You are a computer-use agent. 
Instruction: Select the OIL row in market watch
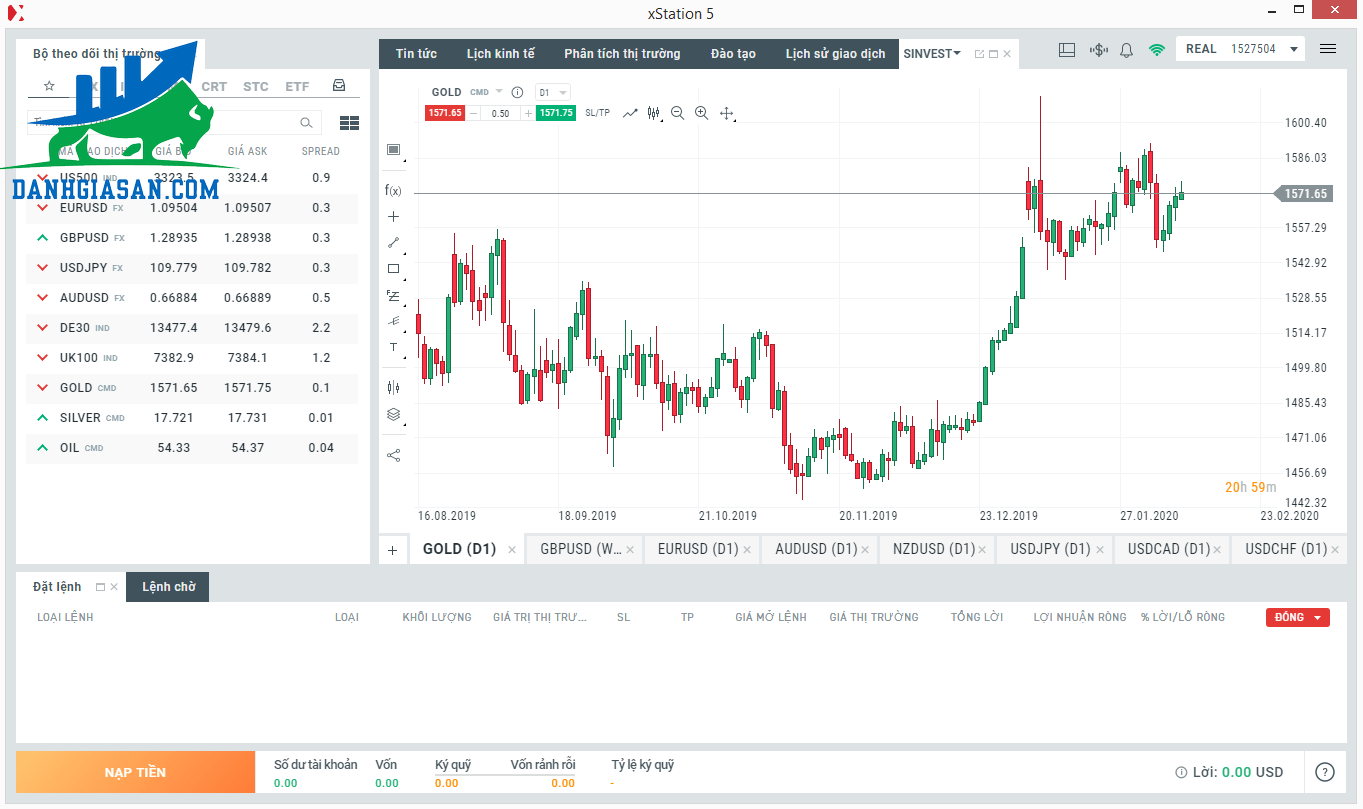point(192,448)
